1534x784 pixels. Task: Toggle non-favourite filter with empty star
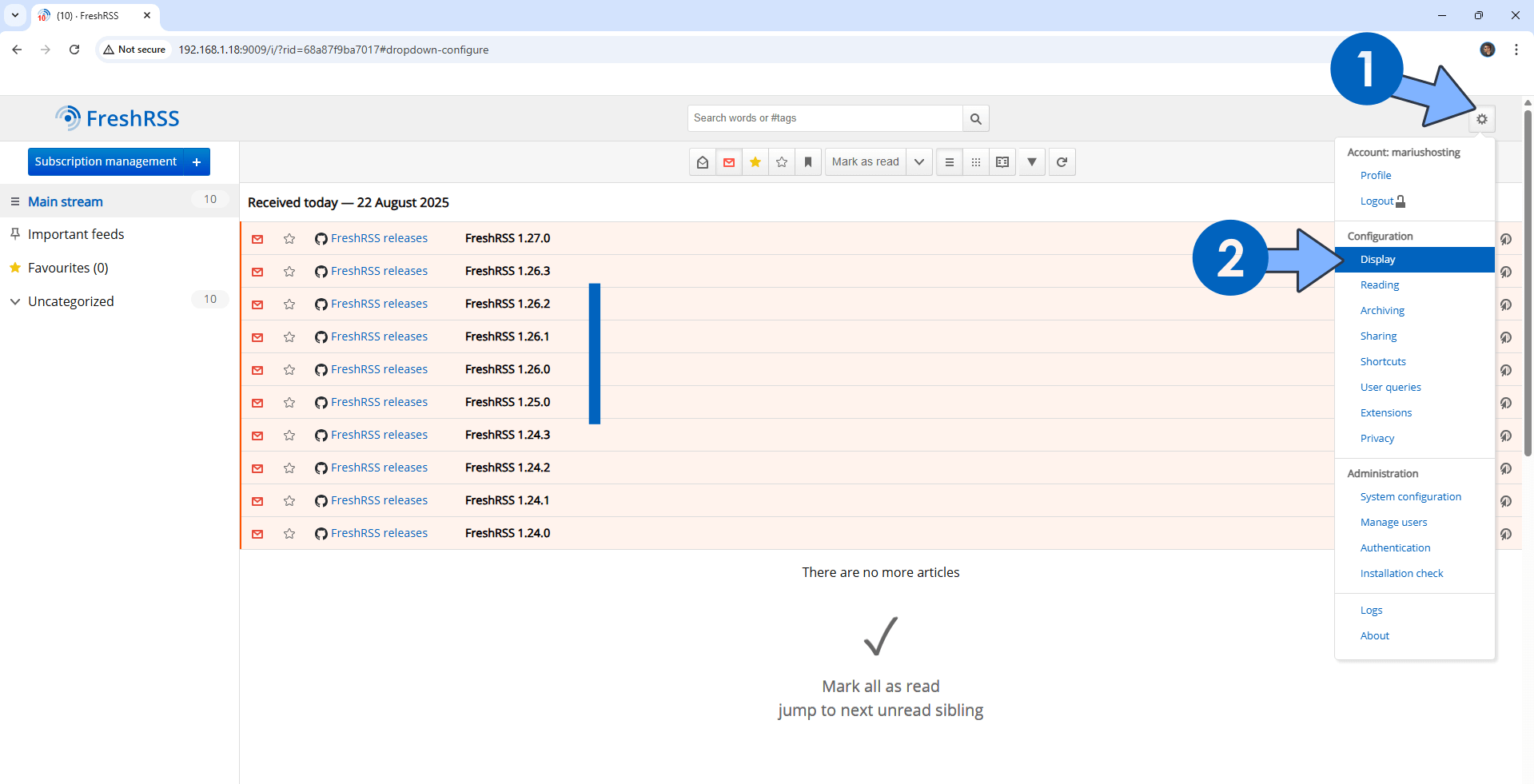tap(782, 162)
